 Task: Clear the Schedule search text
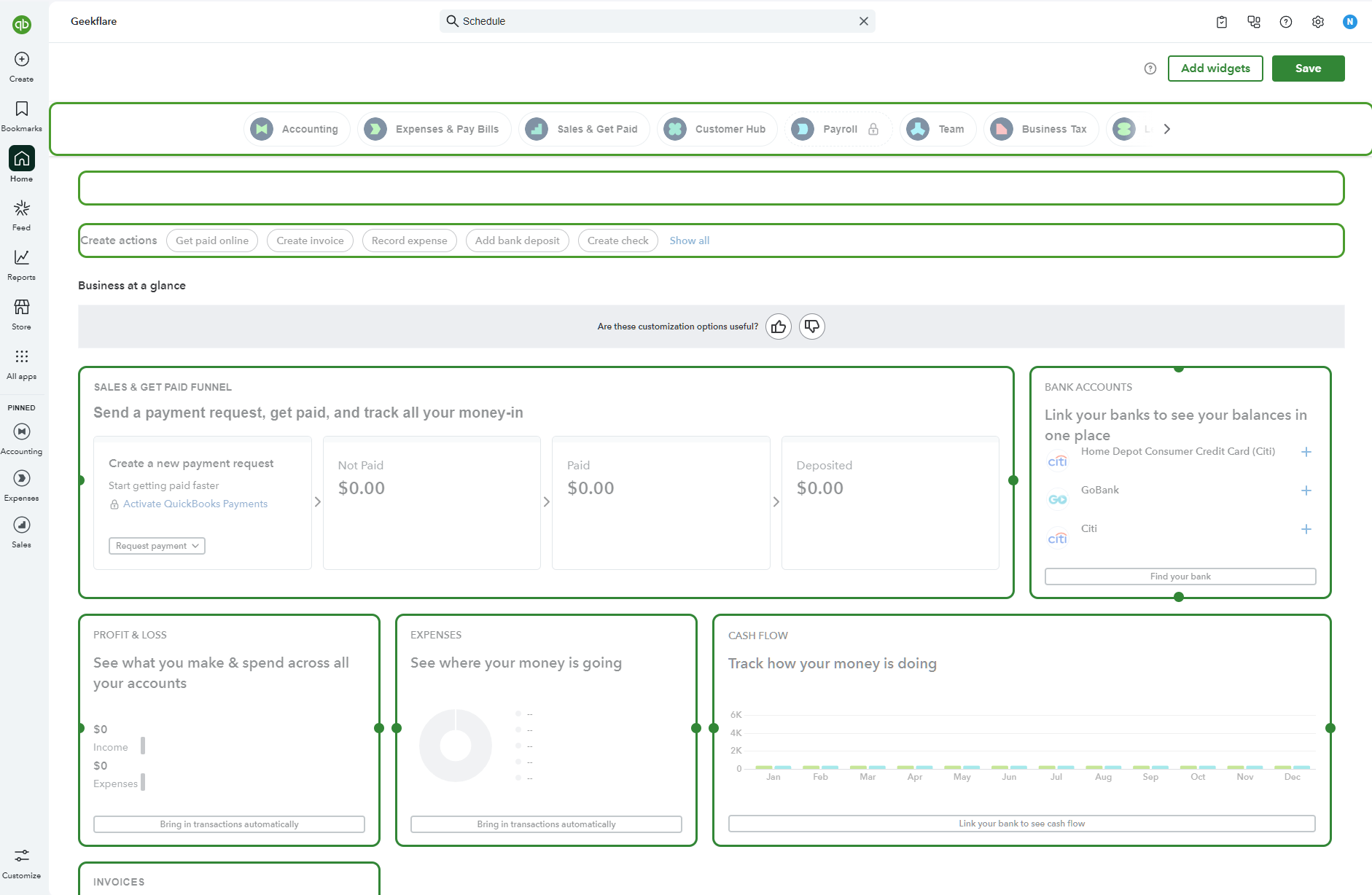864,21
